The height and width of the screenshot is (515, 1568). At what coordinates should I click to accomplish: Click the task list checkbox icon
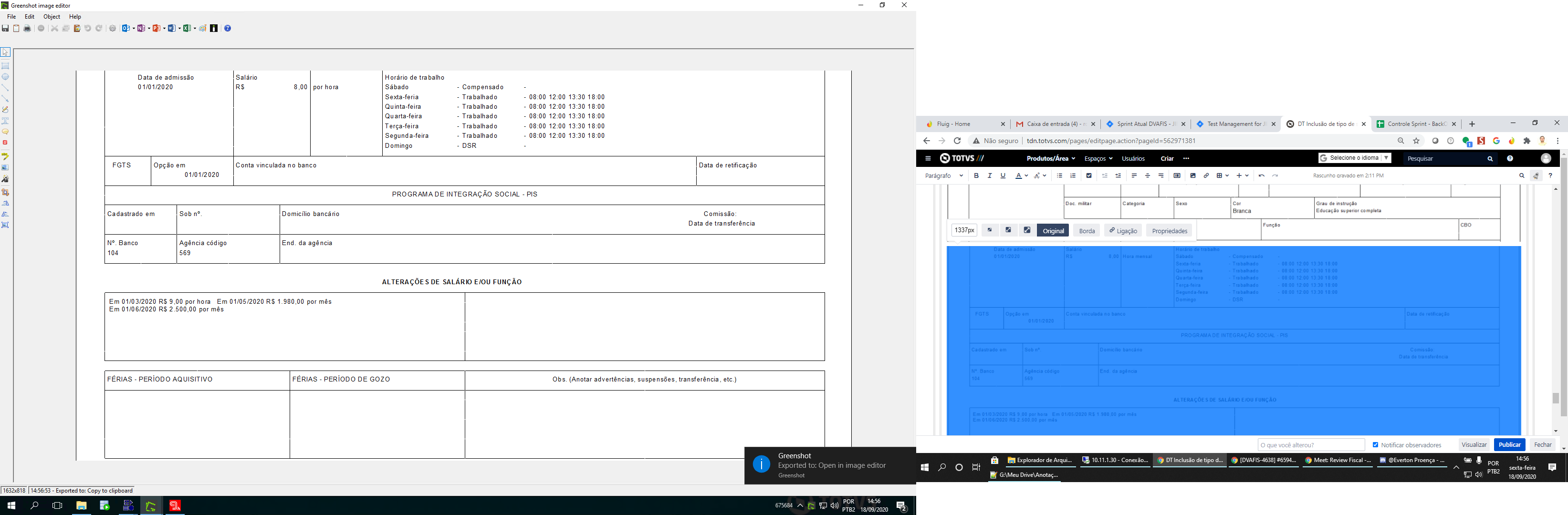[x=1089, y=176]
